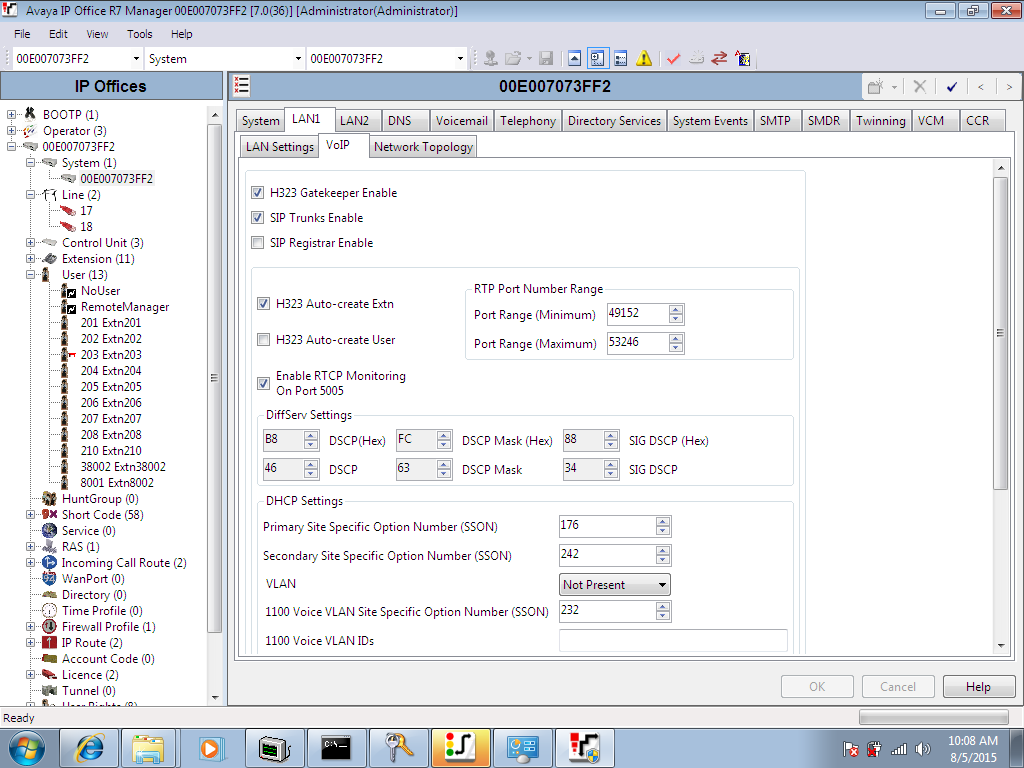Click the VoIP form's scroll down arrow
1024x768 pixels.
click(1000, 646)
